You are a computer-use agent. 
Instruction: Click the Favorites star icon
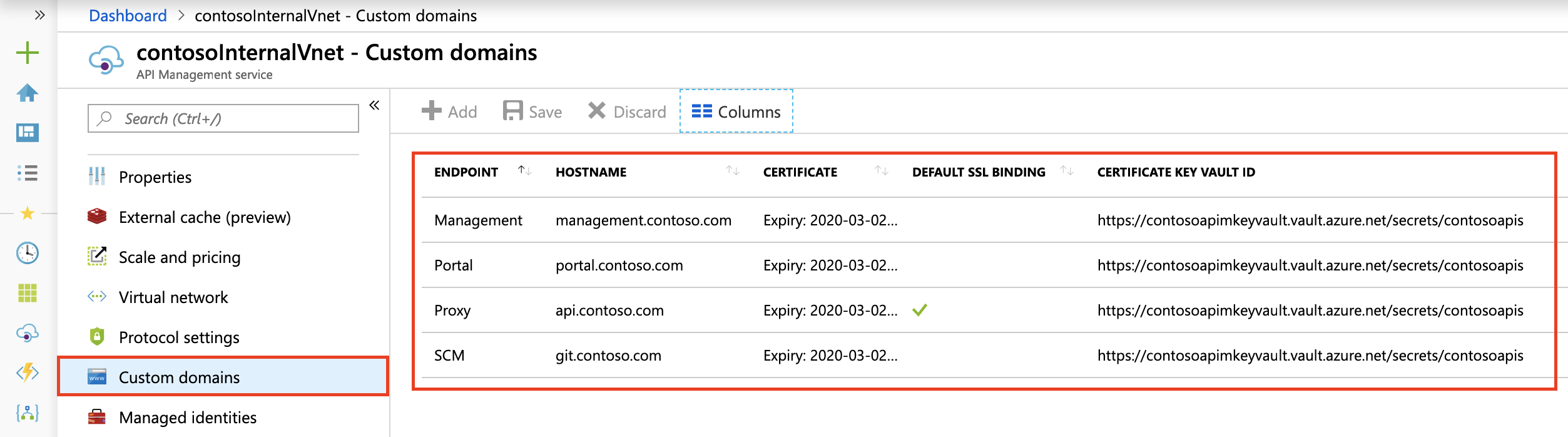(28, 213)
